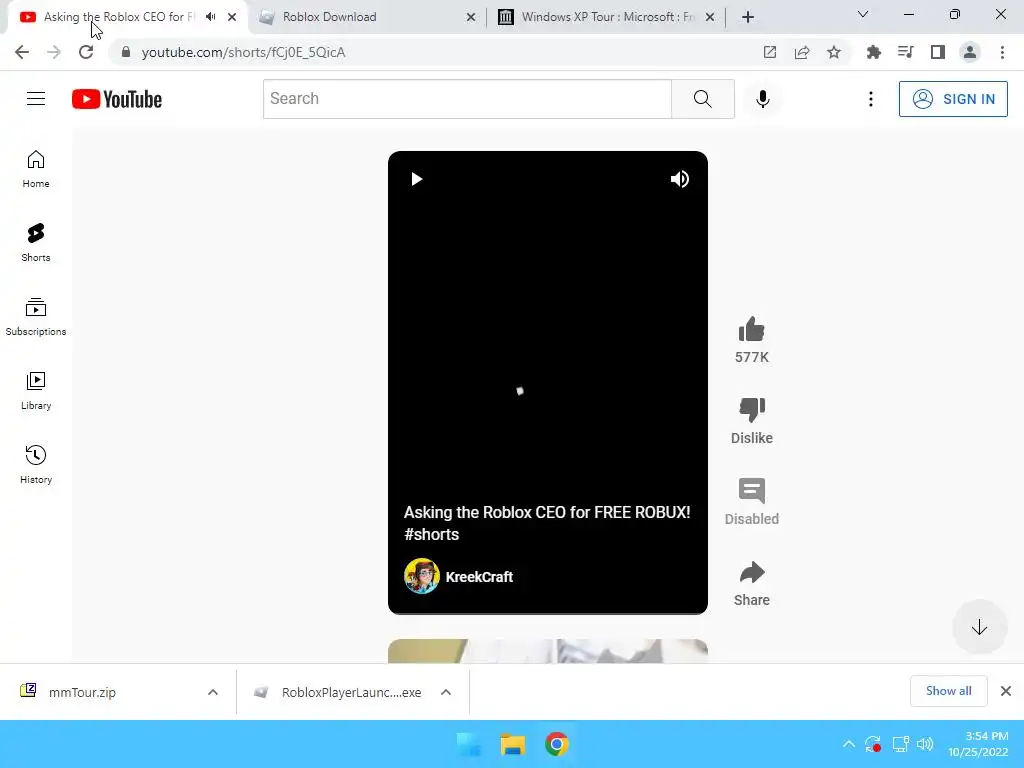
Task: Open Shorts in sidebar
Action: click(x=36, y=243)
